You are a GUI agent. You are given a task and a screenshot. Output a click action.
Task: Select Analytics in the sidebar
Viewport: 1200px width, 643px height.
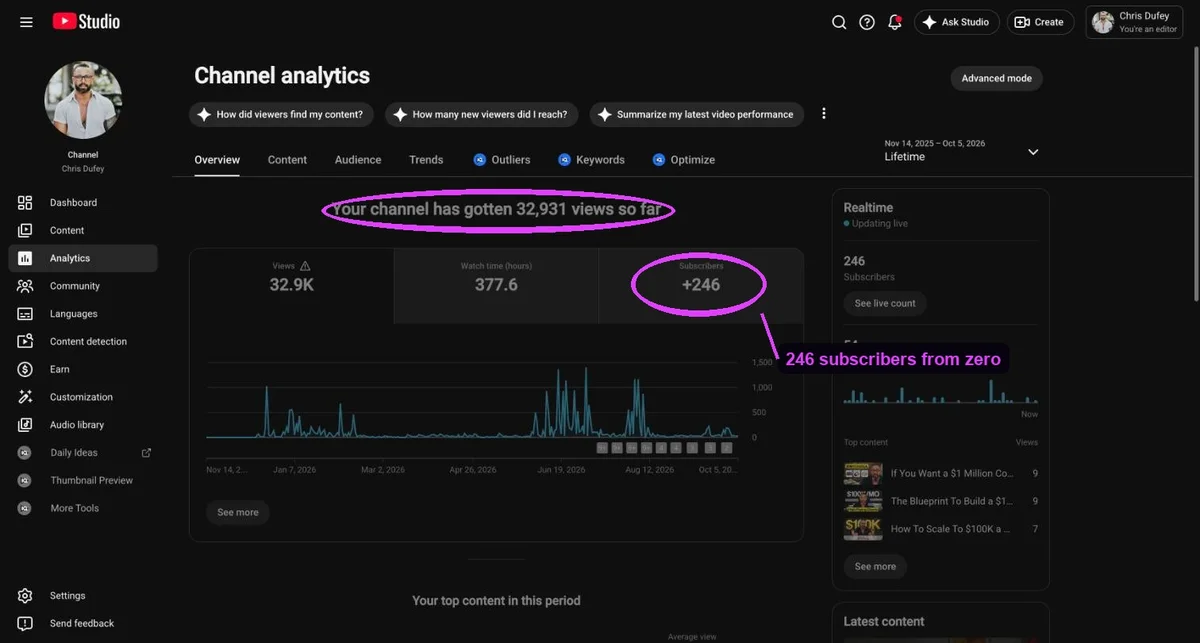(x=83, y=258)
